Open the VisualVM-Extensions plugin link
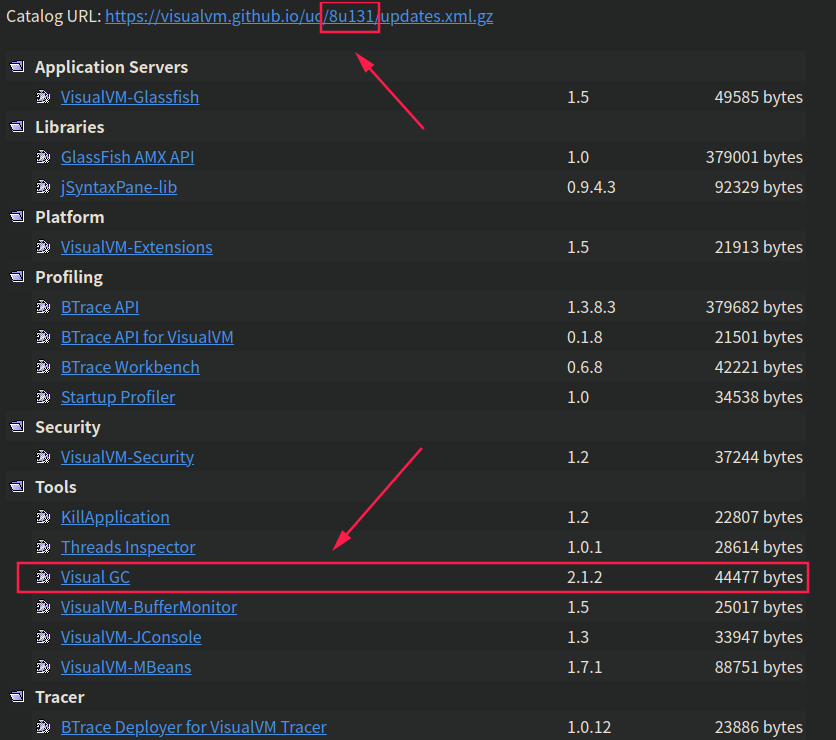 coord(136,247)
